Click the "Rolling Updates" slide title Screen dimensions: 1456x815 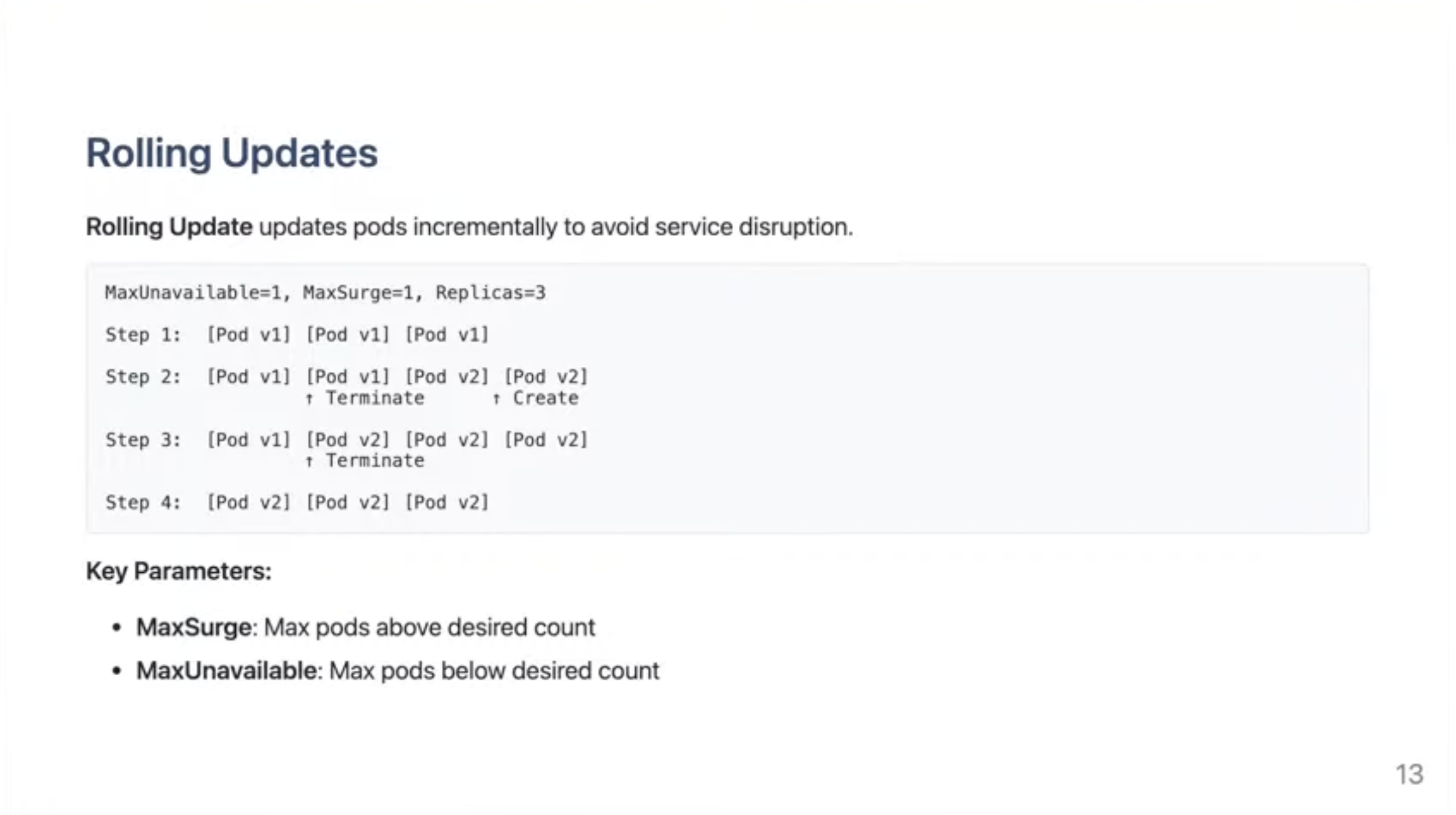click(231, 153)
